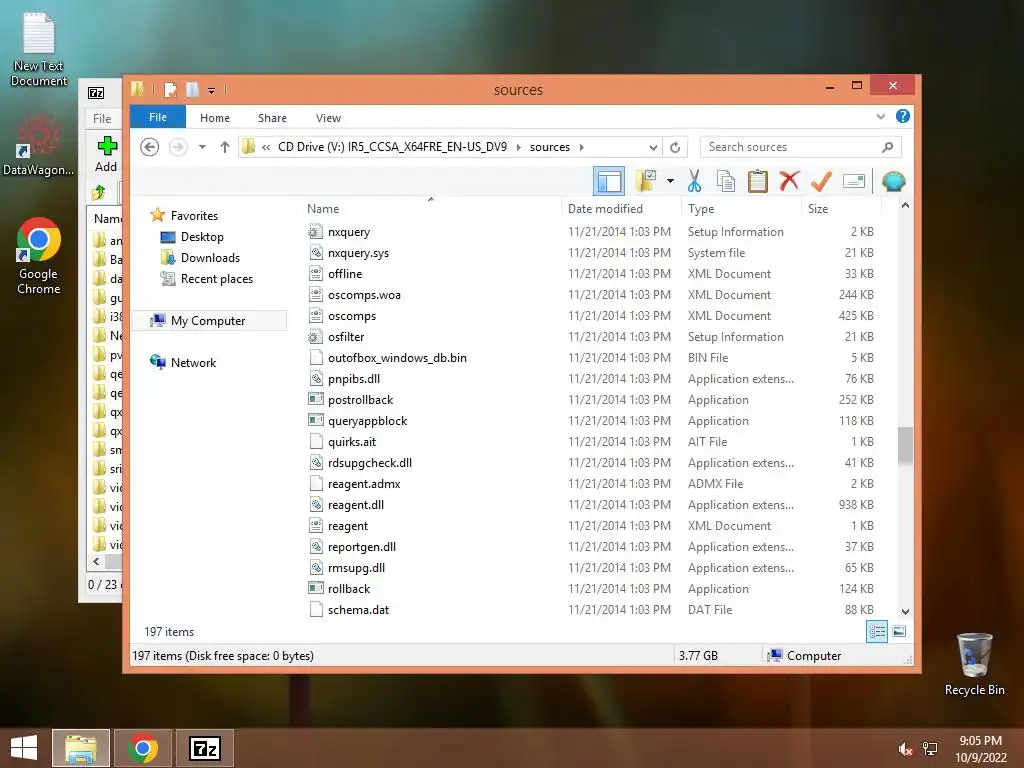Click the New folder toolbar icon
This screenshot has width=1024, height=768.
pyautogui.click(x=646, y=181)
